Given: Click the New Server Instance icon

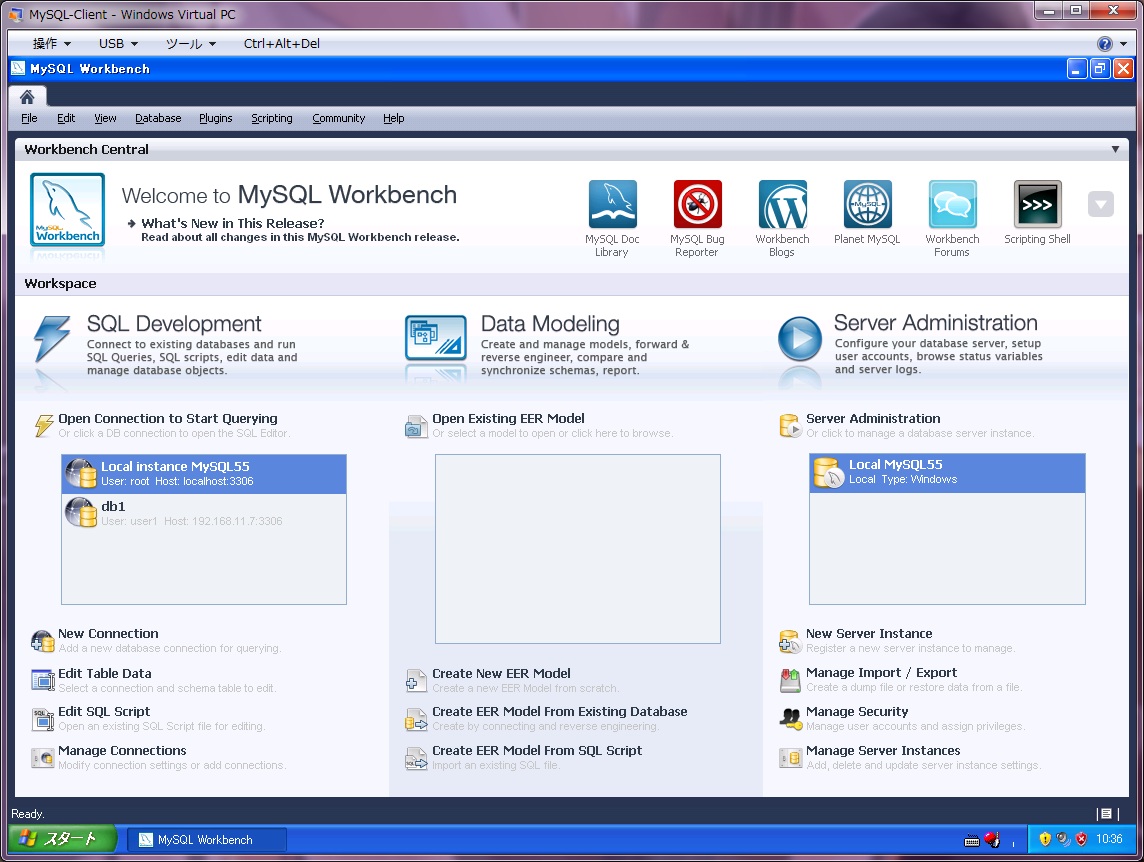Looking at the screenshot, I should 790,641.
